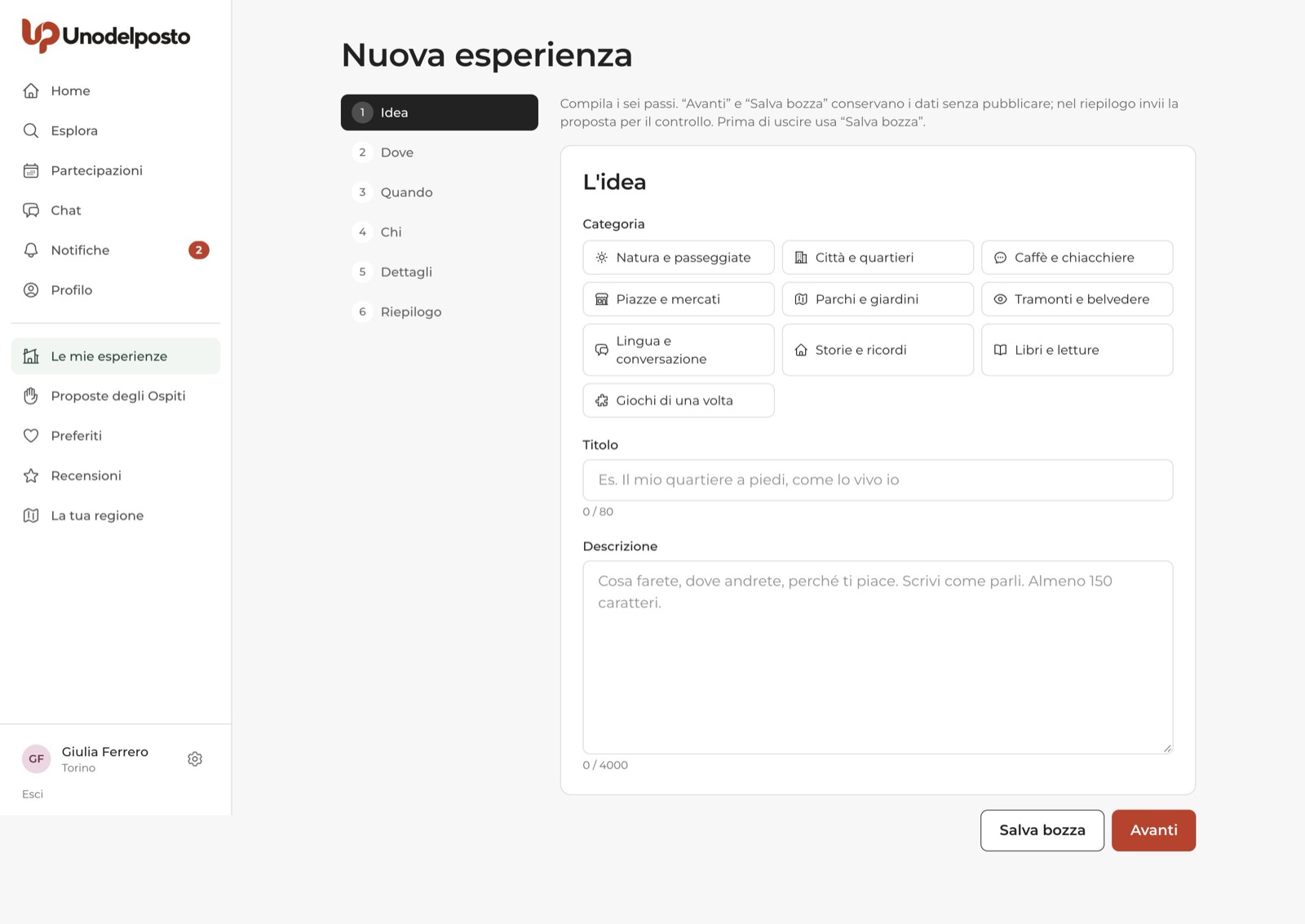Click the Esplora magnifier icon

point(31,130)
